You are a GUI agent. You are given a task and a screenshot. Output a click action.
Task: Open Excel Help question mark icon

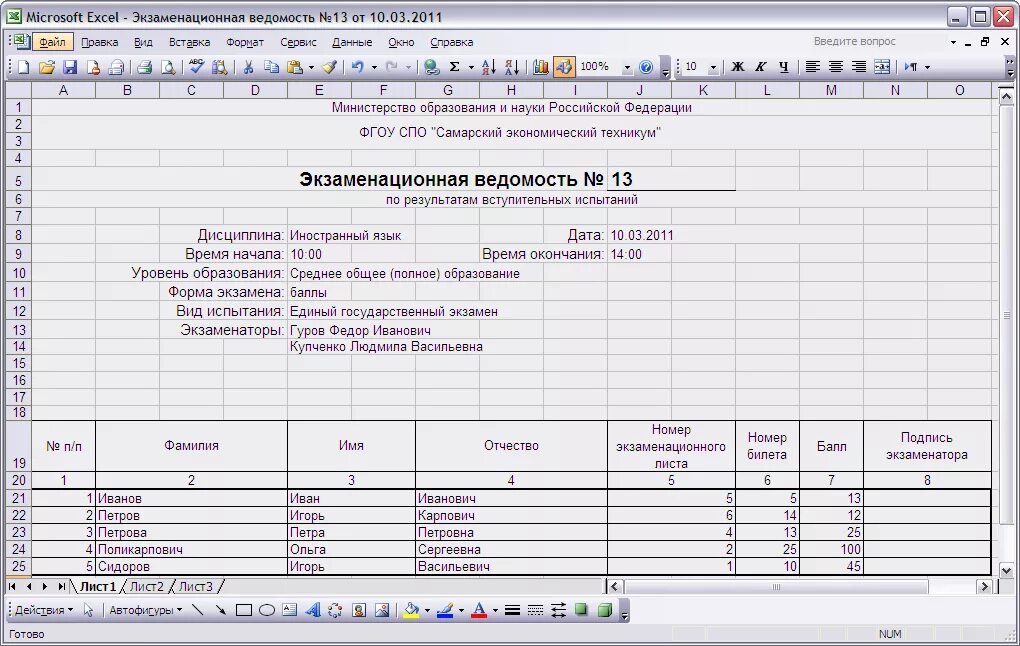646,66
